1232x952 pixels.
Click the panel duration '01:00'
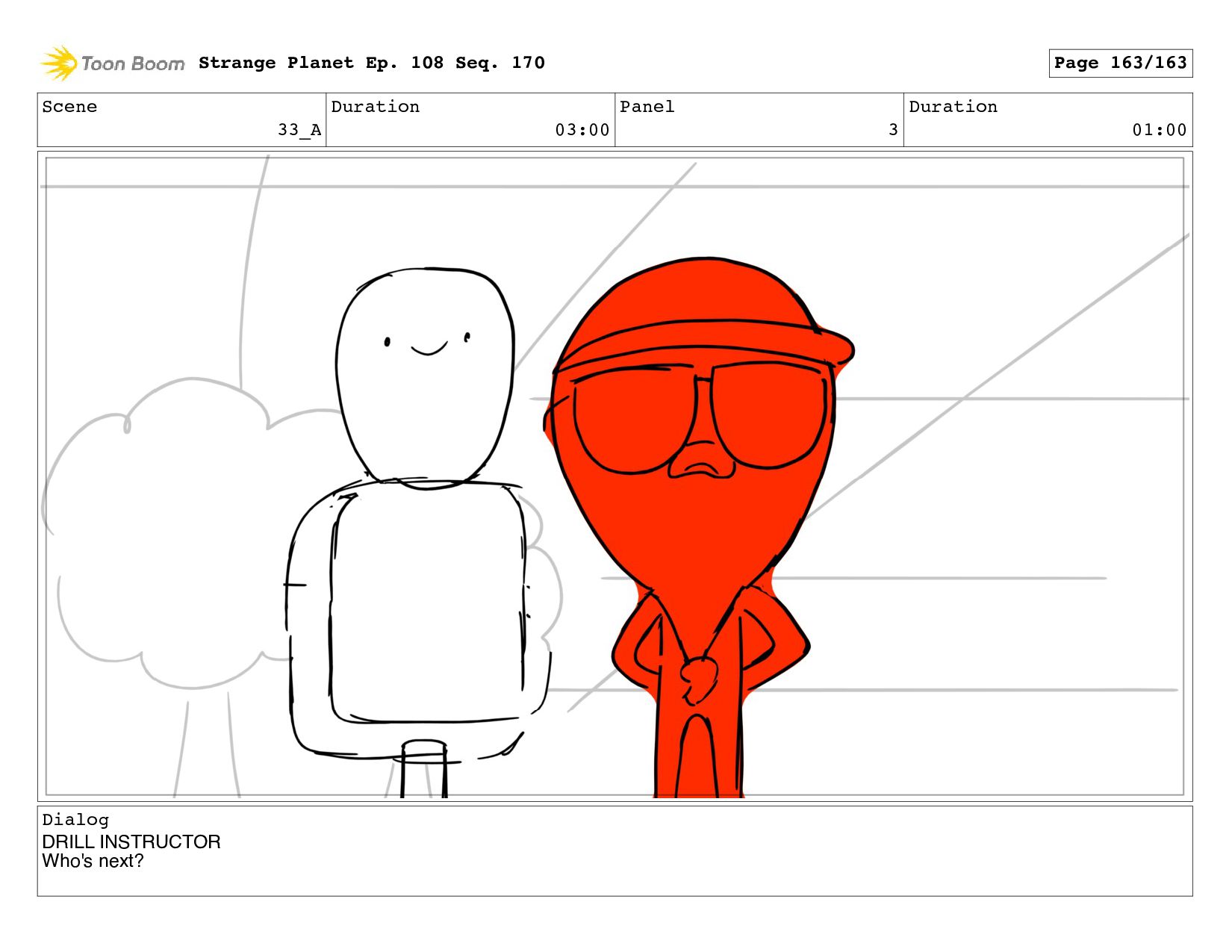[1160, 130]
